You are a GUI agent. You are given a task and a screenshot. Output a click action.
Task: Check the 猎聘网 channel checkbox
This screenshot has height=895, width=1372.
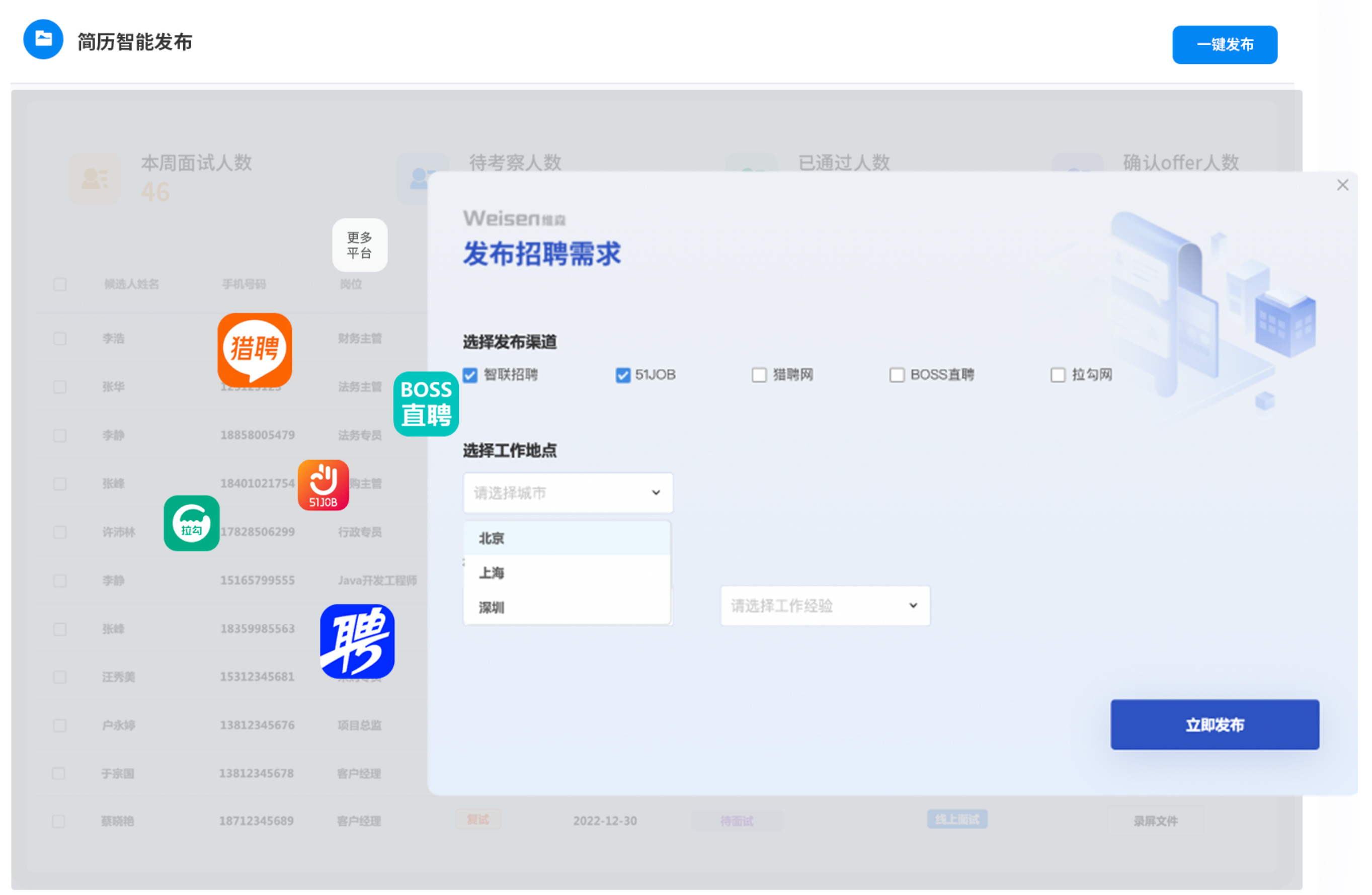point(759,375)
